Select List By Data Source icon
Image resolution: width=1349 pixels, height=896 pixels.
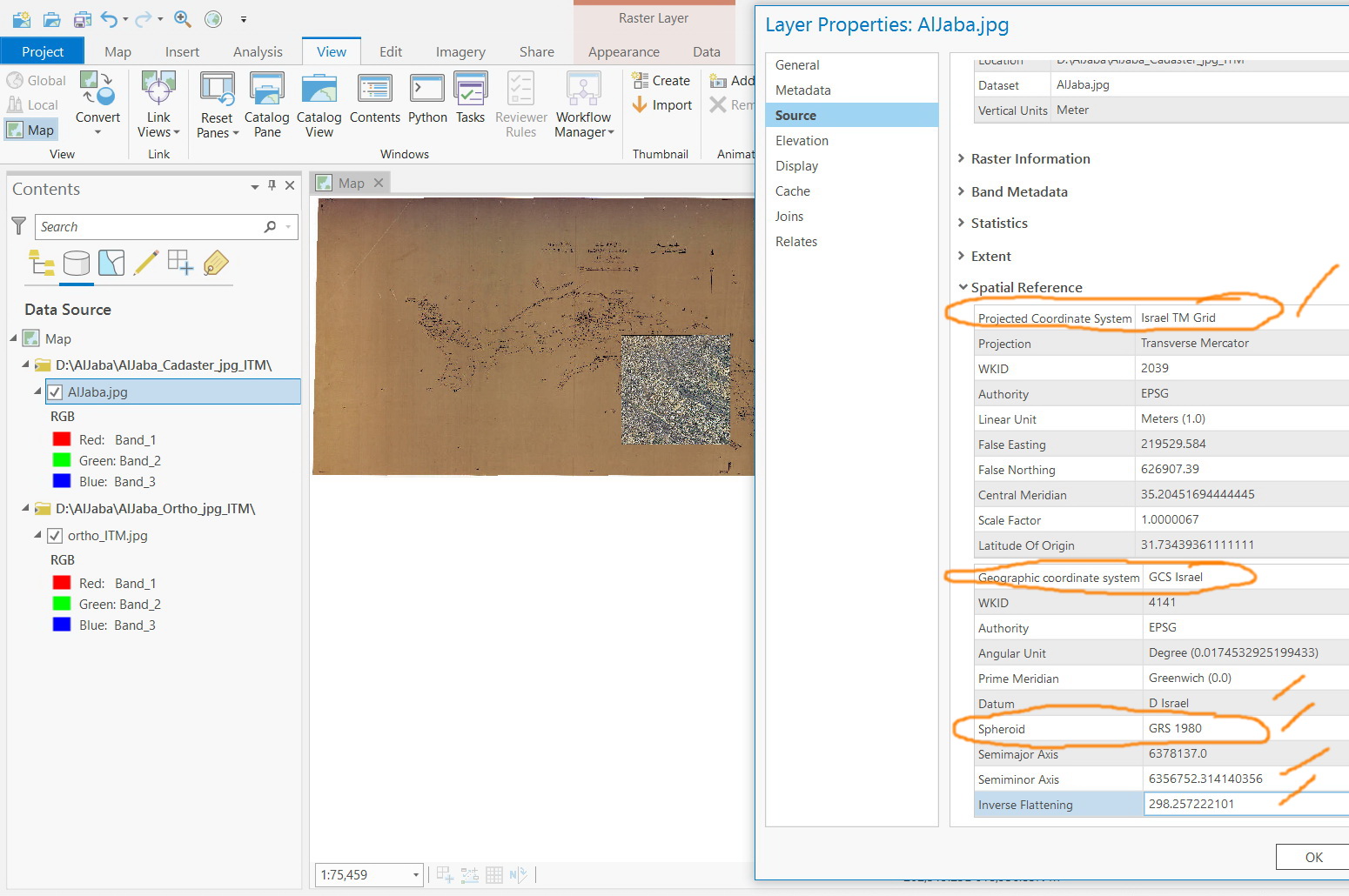pos(77,263)
